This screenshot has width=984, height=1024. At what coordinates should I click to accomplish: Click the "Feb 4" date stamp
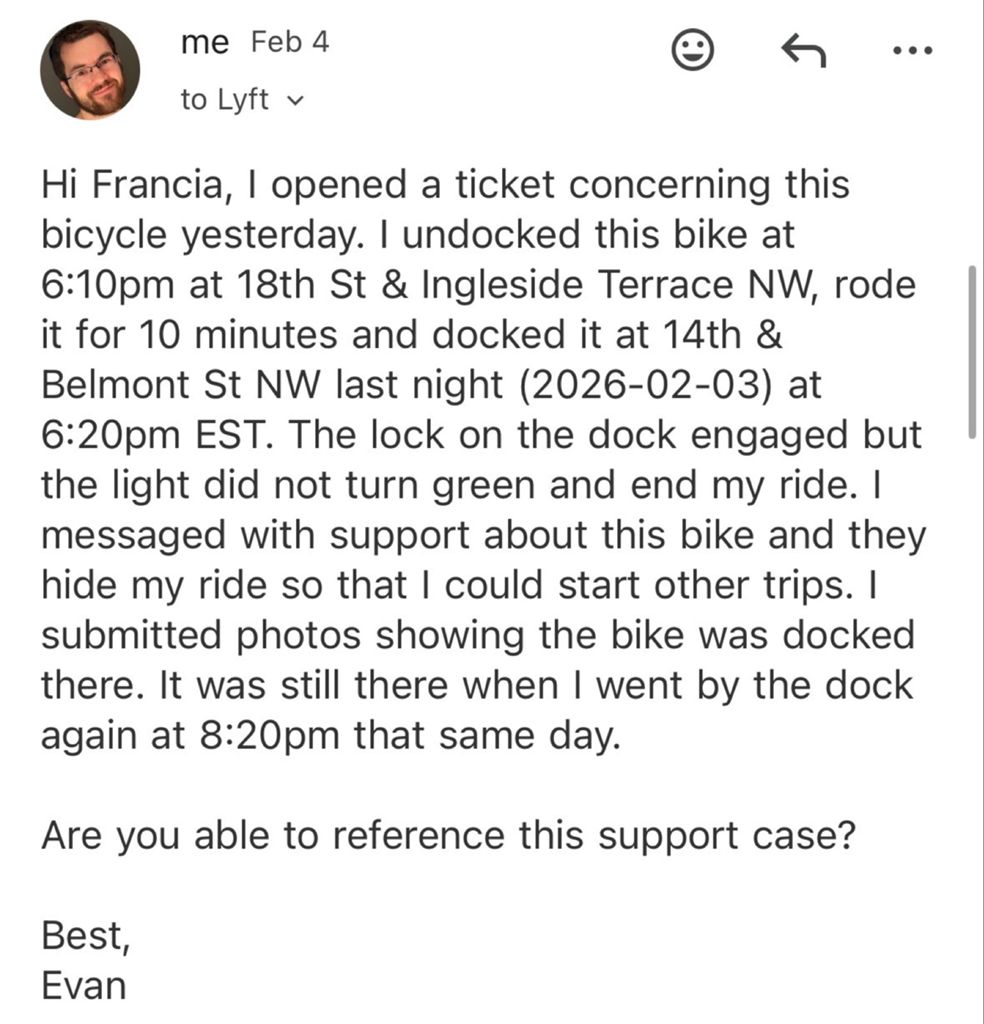click(289, 43)
